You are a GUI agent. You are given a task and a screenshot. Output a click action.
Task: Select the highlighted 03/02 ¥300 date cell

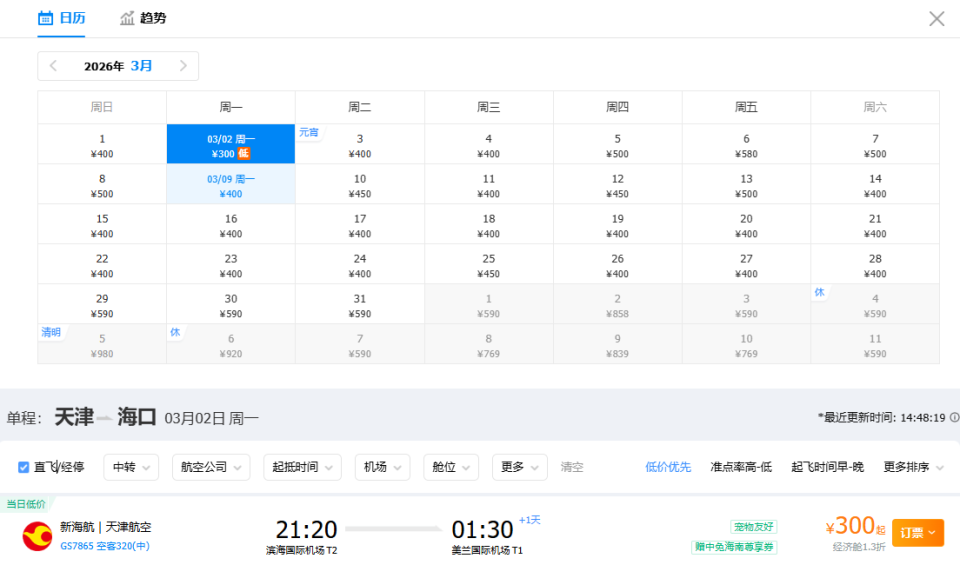pos(231,144)
